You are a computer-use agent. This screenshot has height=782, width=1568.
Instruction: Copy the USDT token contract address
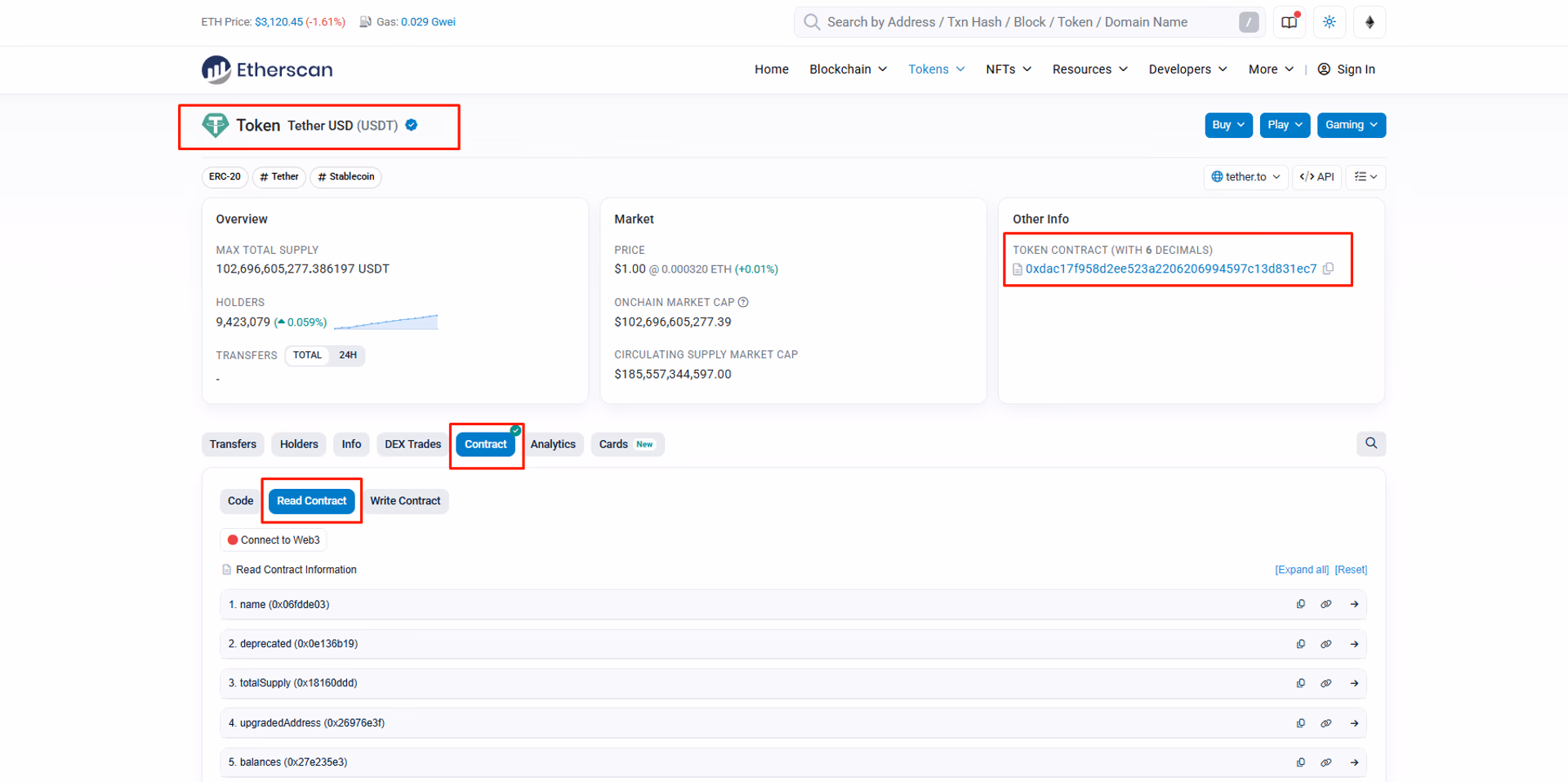pyautogui.click(x=1329, y=269)
